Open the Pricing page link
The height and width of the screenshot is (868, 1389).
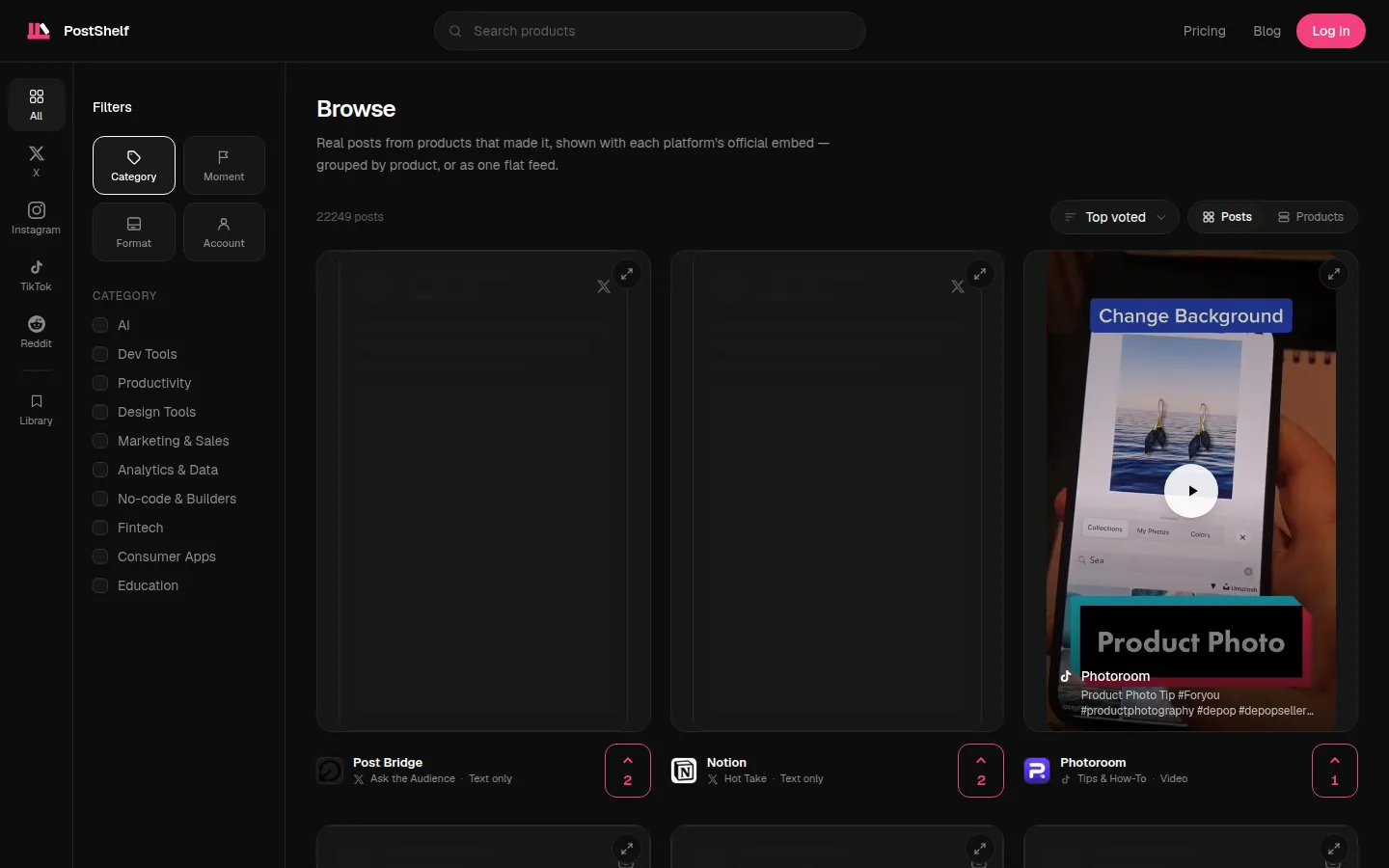click(1205, 31)
